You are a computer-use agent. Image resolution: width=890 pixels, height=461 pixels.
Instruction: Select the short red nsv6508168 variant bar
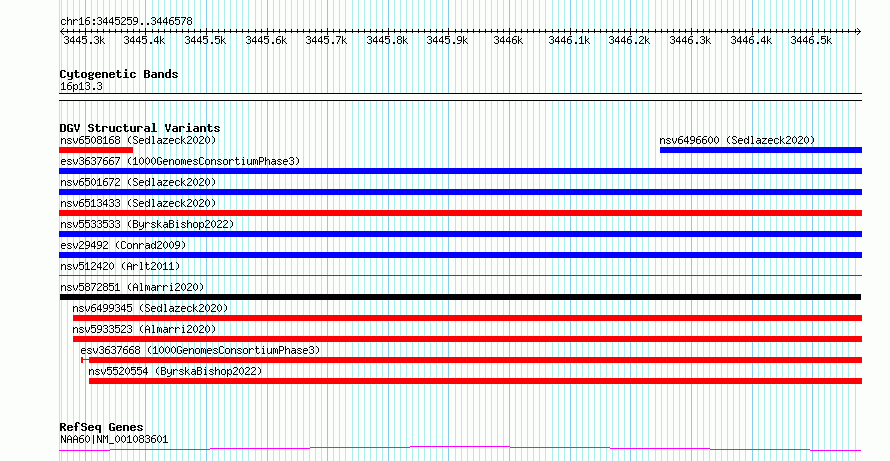(x=96, y=150)
